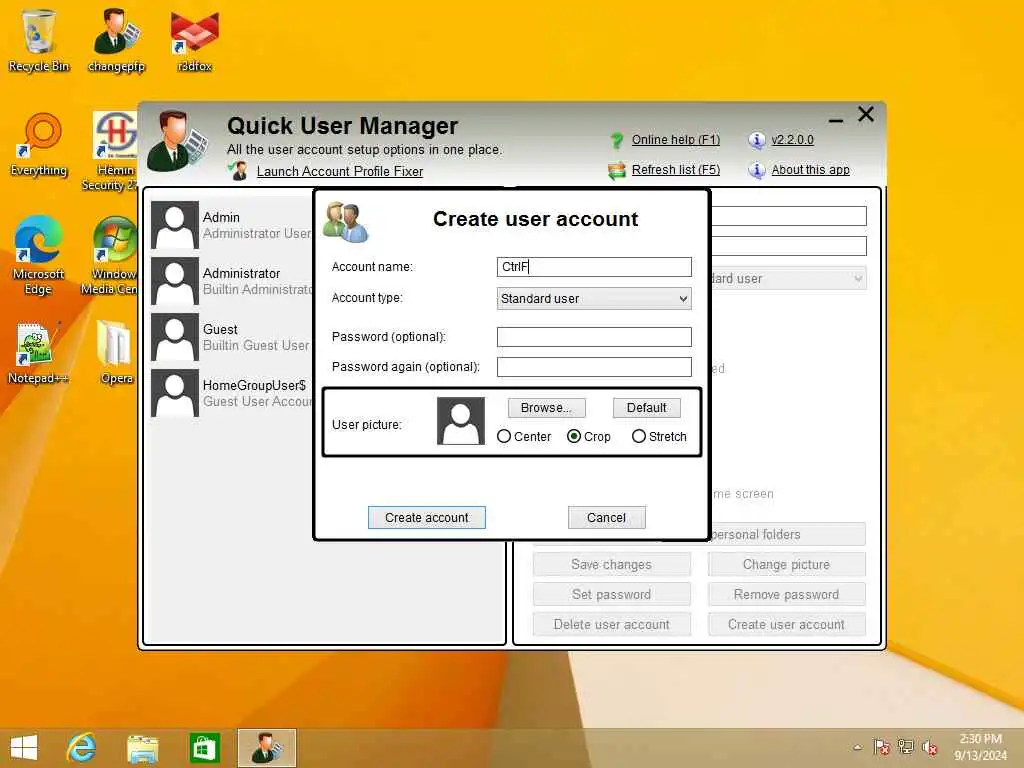This screenshot has width=1024, height=768.
Task: Select the Crop picture option
Action: 588,436
